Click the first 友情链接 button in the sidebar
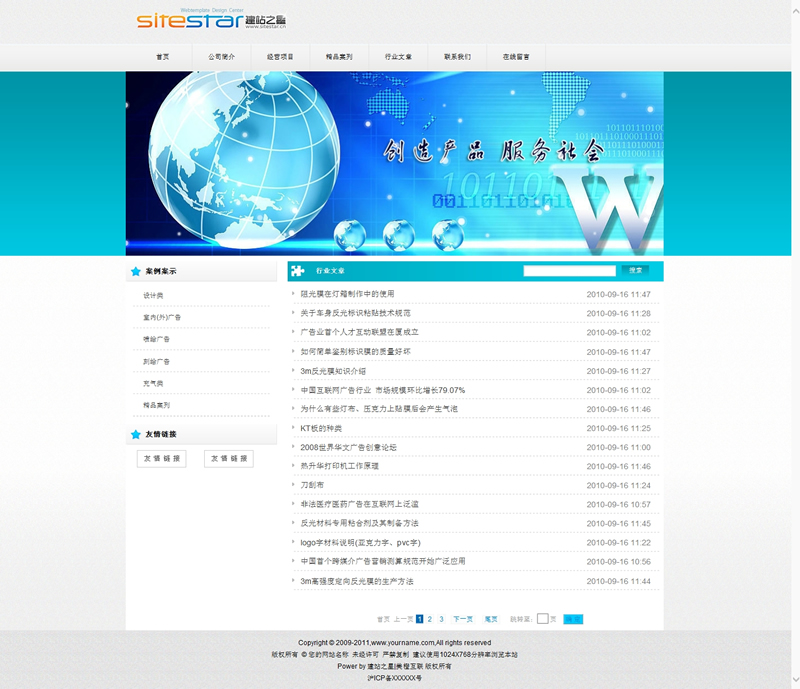Screen dimensions: 800x689 click(161, 458)
